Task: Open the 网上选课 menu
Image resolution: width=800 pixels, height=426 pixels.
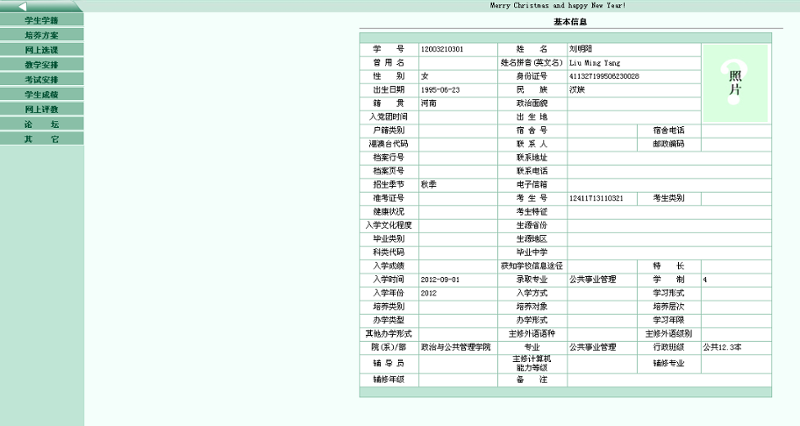Action: click(x=41, y=50)
